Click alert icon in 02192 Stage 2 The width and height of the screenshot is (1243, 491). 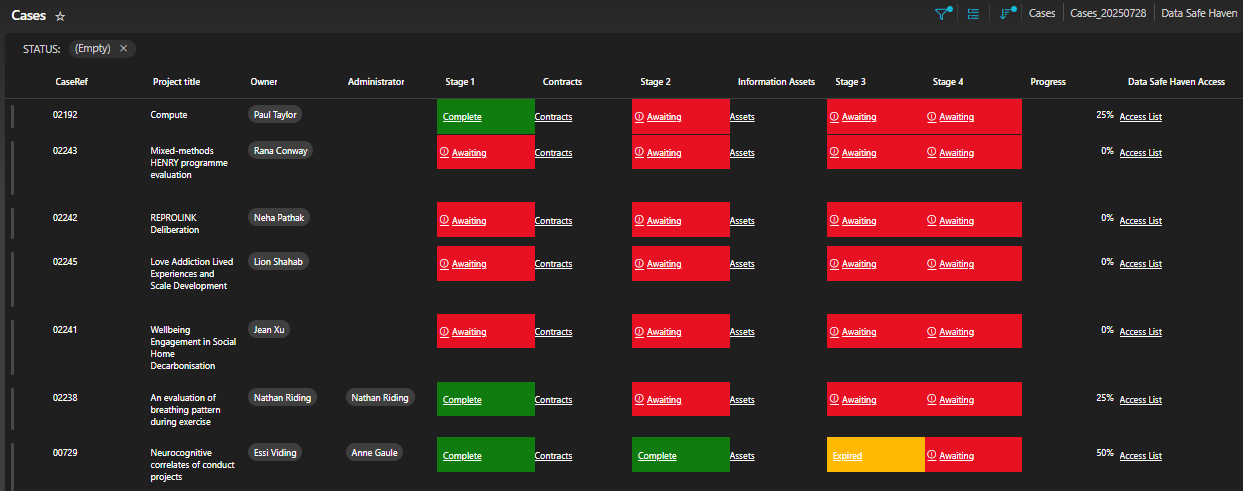coord(639,117)
